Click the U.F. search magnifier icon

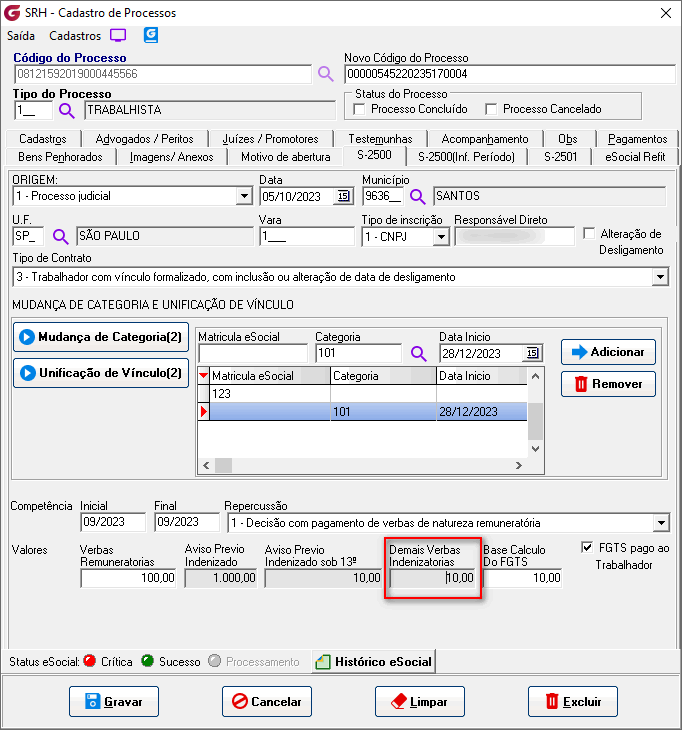[61, 236]
